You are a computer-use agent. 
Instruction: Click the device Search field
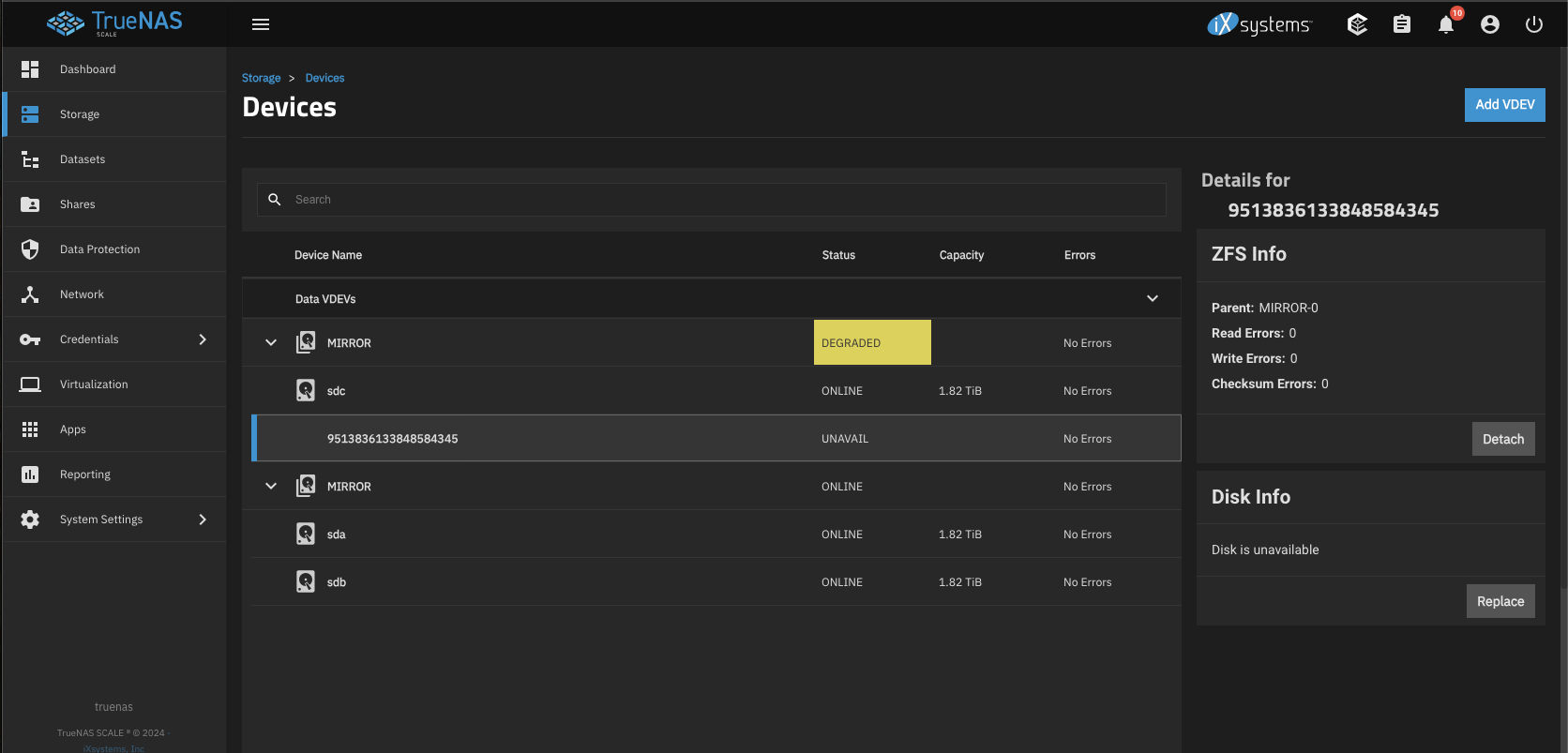(713, 200)
